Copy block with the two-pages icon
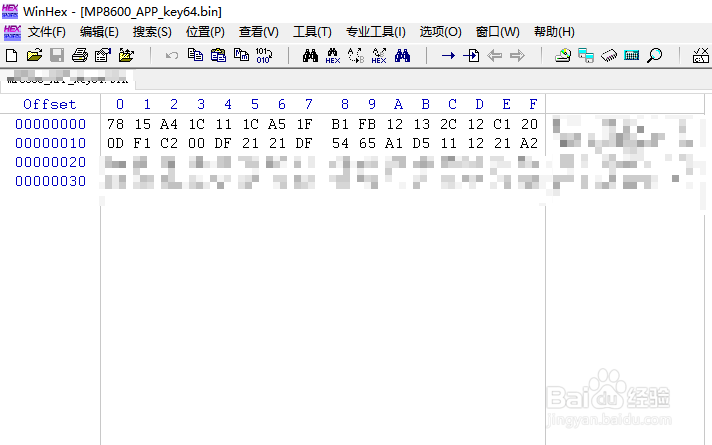Image resolution: width=712 pixels, height=445 pixels. tap(195, 55)
